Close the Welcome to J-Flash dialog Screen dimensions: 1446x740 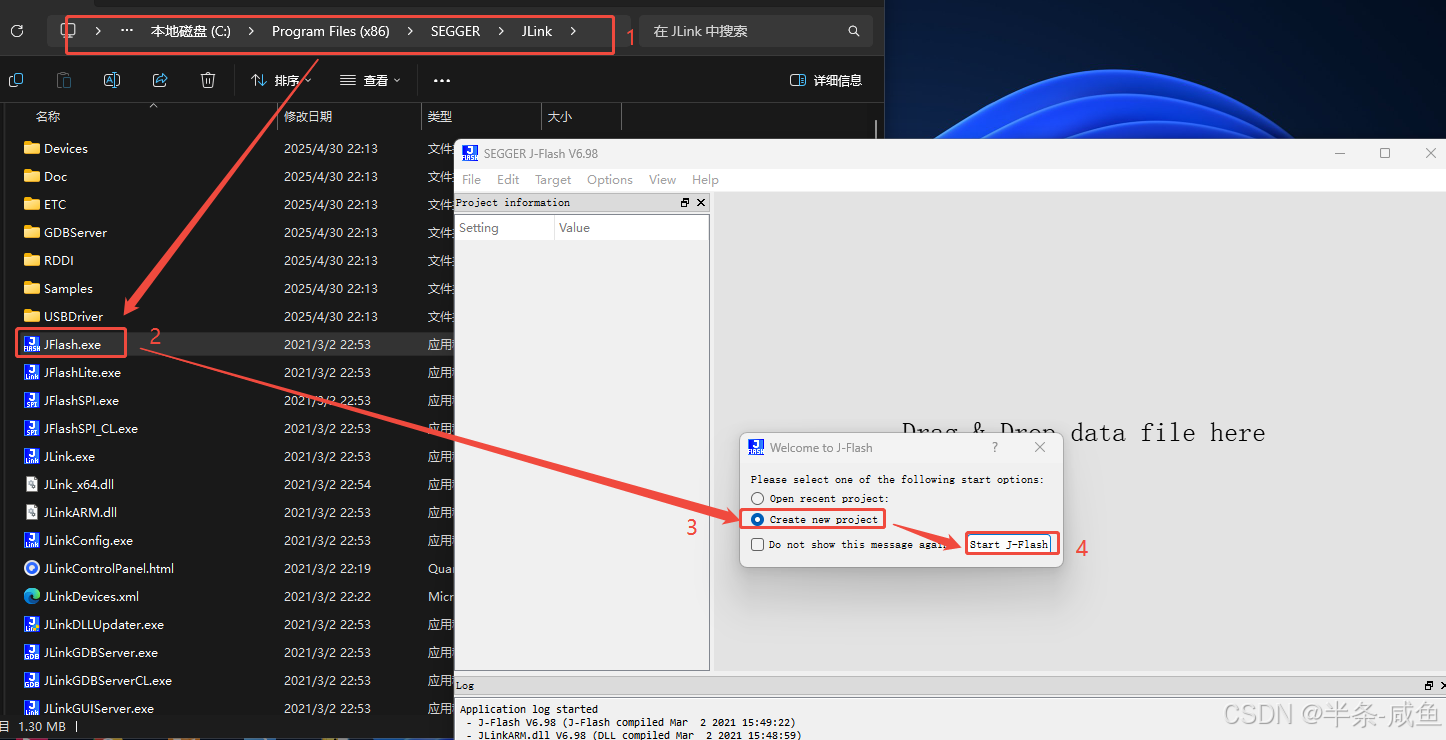point(1040,447)
